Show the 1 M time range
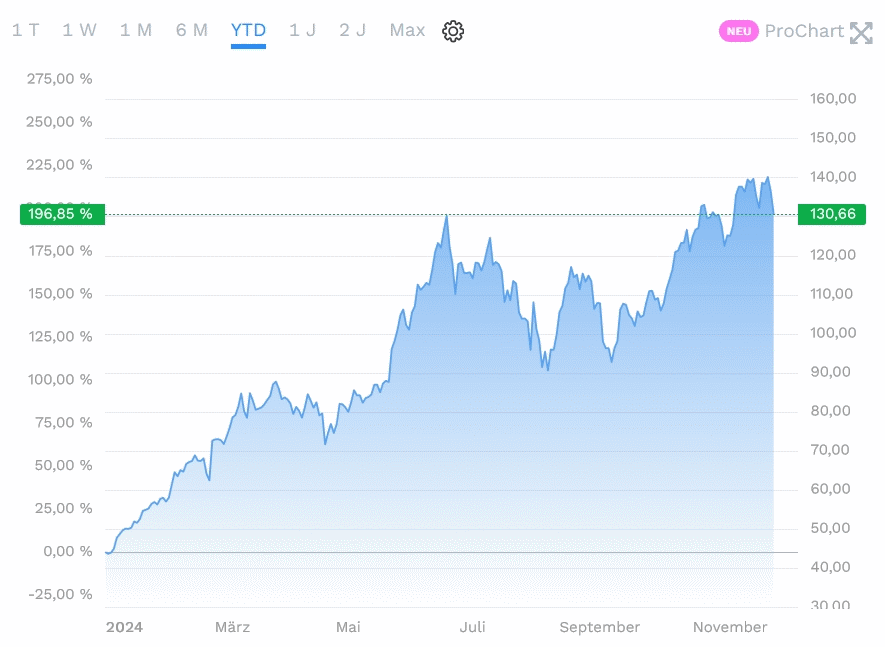Image resolution: width=885 pixels, height=647 pixels. (136, 30)
